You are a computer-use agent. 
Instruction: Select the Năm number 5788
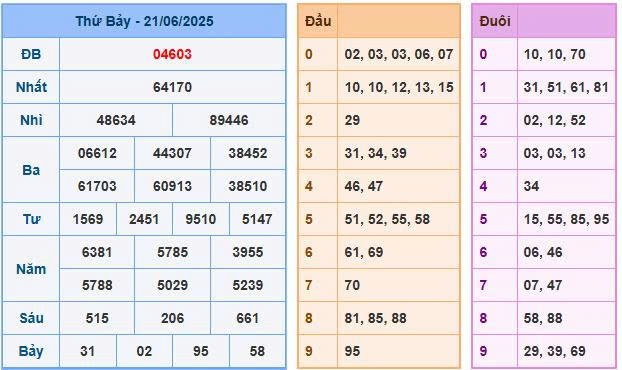(97, 285)
